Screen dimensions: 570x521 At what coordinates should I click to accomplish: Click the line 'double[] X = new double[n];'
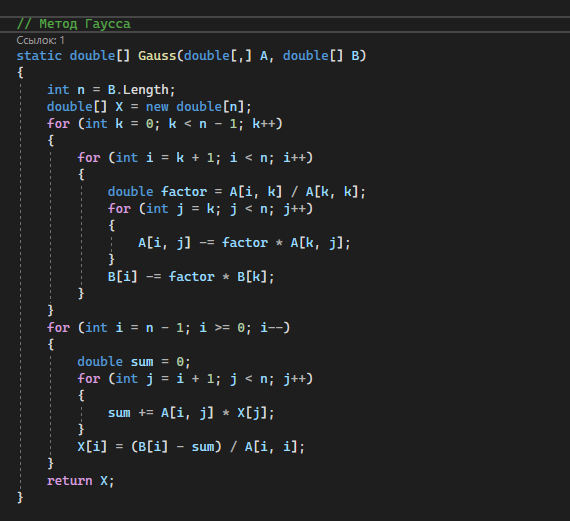(x=149, y=107)
